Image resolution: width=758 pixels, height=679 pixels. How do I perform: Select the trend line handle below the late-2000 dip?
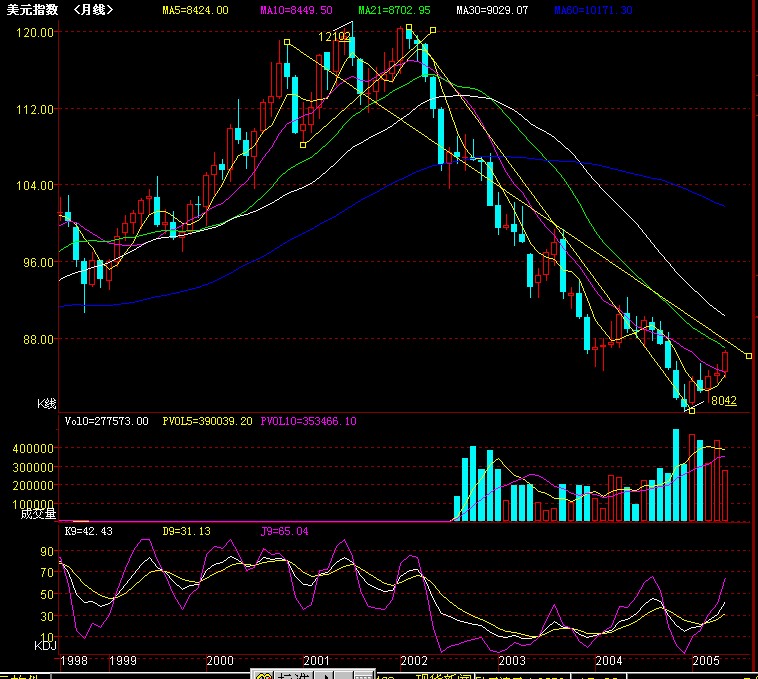click(x=303, y=145)
